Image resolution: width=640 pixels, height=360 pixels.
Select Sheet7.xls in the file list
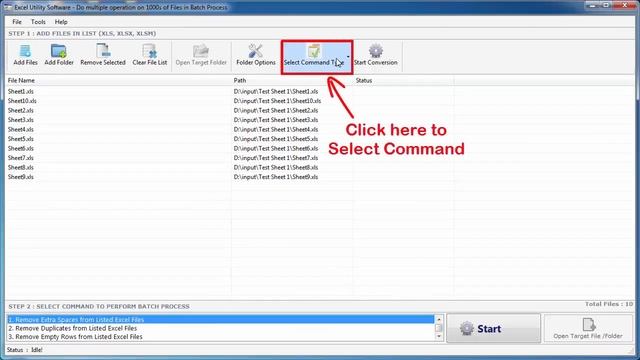20,158
